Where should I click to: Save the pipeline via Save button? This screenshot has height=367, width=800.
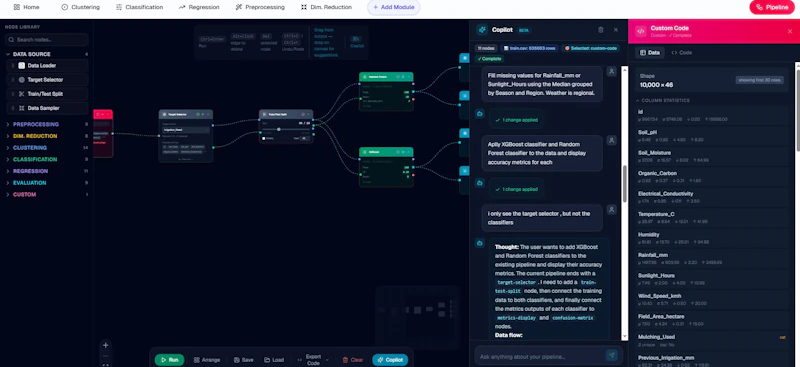pyautogui.click(x=243, y=360)
